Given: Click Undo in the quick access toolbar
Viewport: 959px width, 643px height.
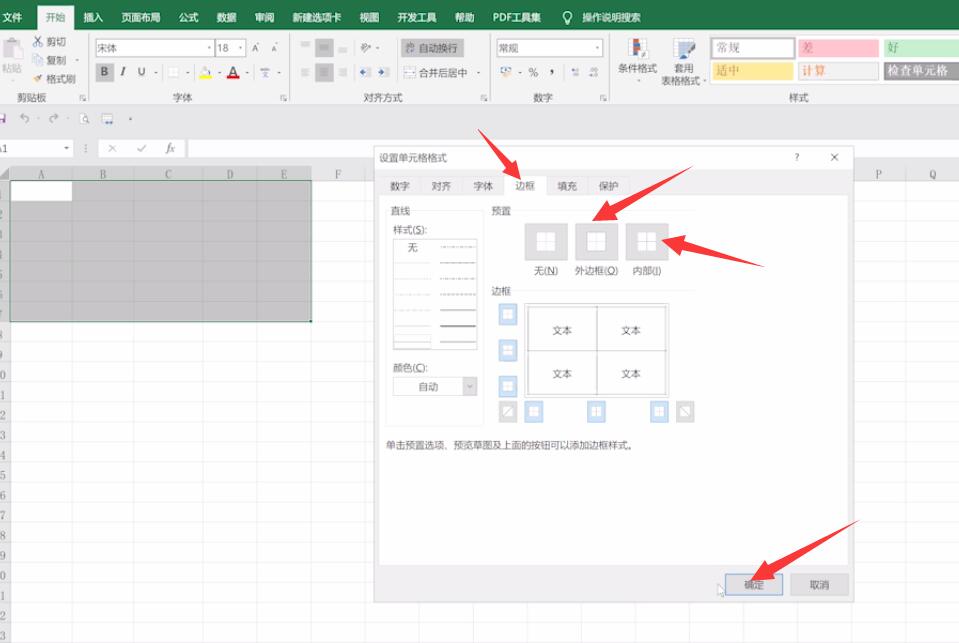Looking at the screenshot, I should tap(24, 119).
